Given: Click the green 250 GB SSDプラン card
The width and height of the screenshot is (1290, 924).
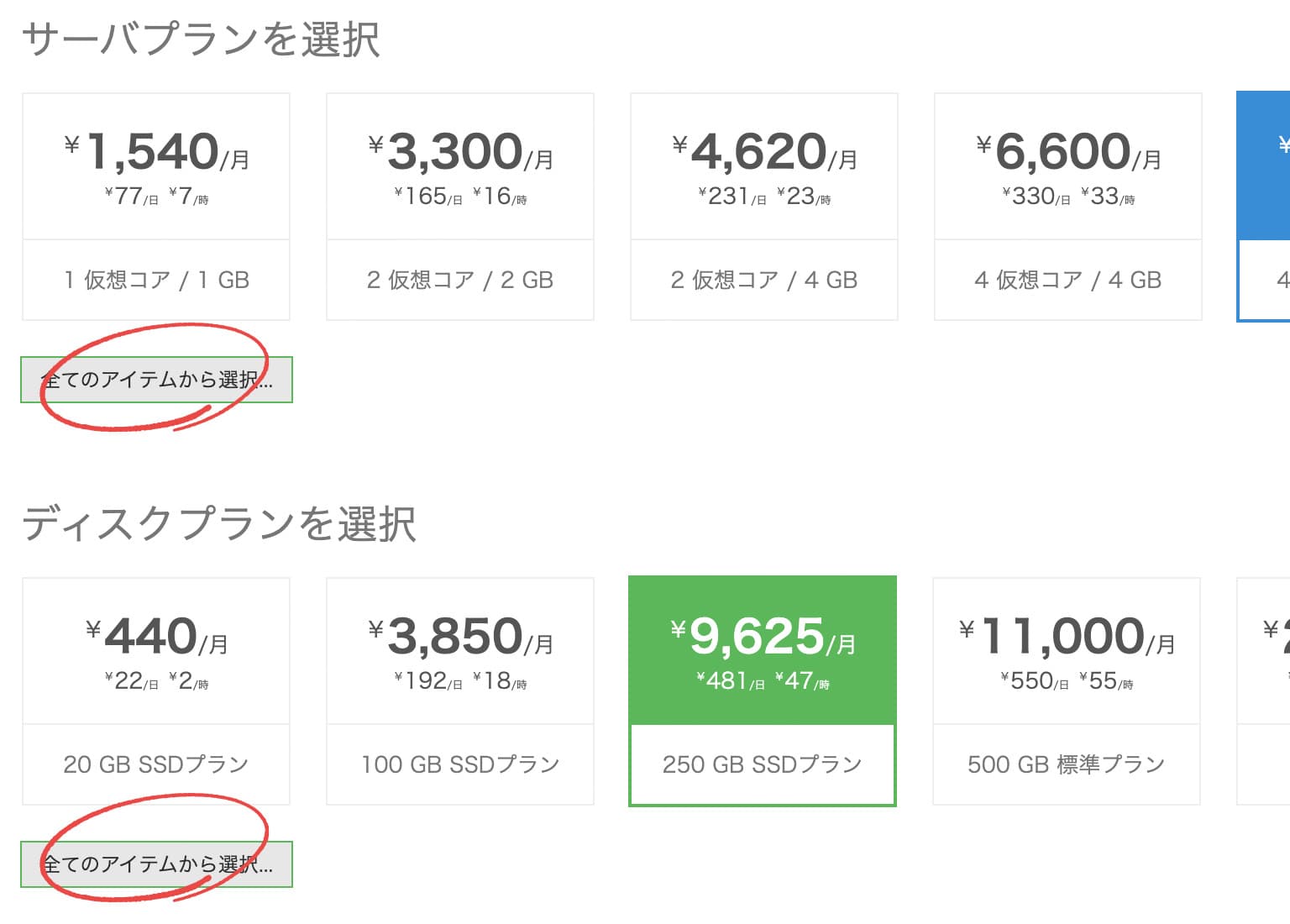Looking at the screenshot, I should pos(763,690).
